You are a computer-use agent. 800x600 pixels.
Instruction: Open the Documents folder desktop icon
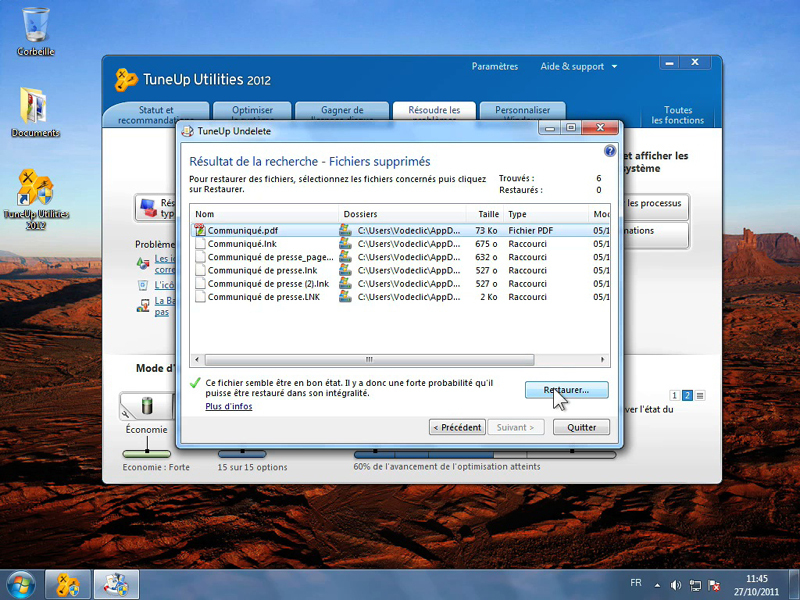[35, 112]
